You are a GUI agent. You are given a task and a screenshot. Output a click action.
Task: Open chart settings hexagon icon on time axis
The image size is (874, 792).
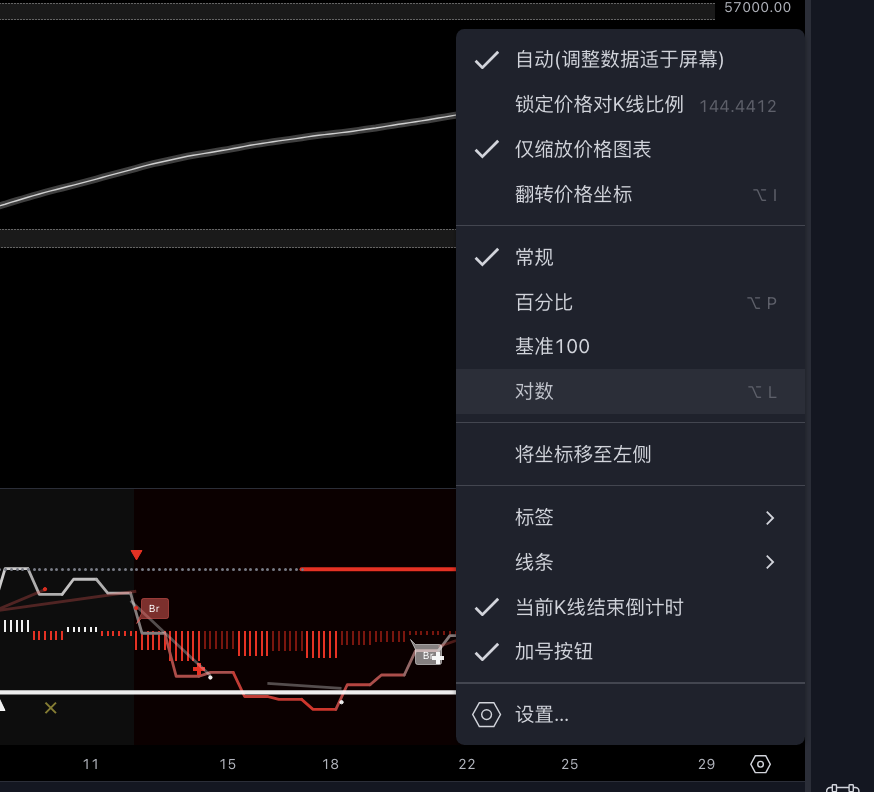[760, 765]
